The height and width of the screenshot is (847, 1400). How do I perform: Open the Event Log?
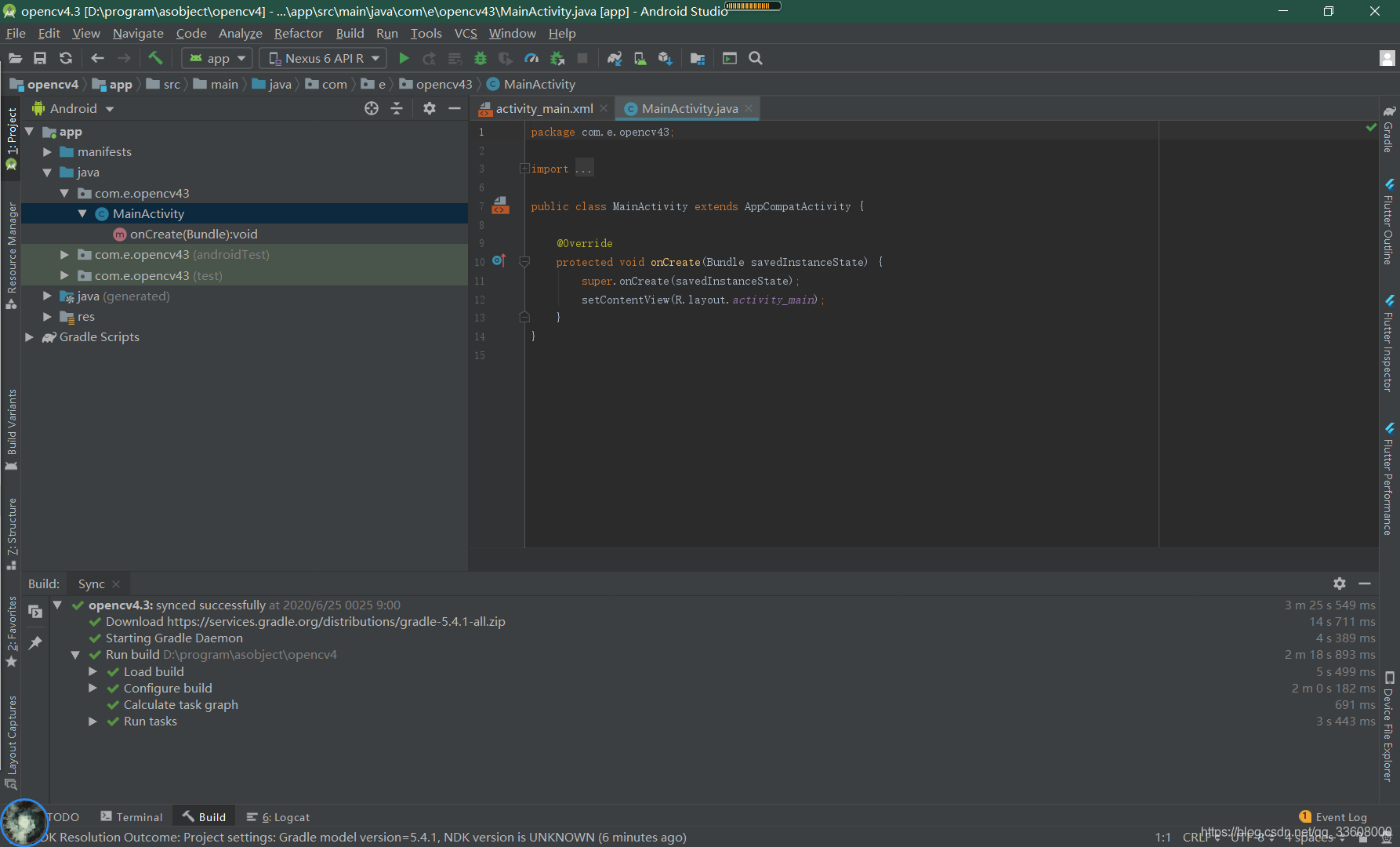point(1333,817)
